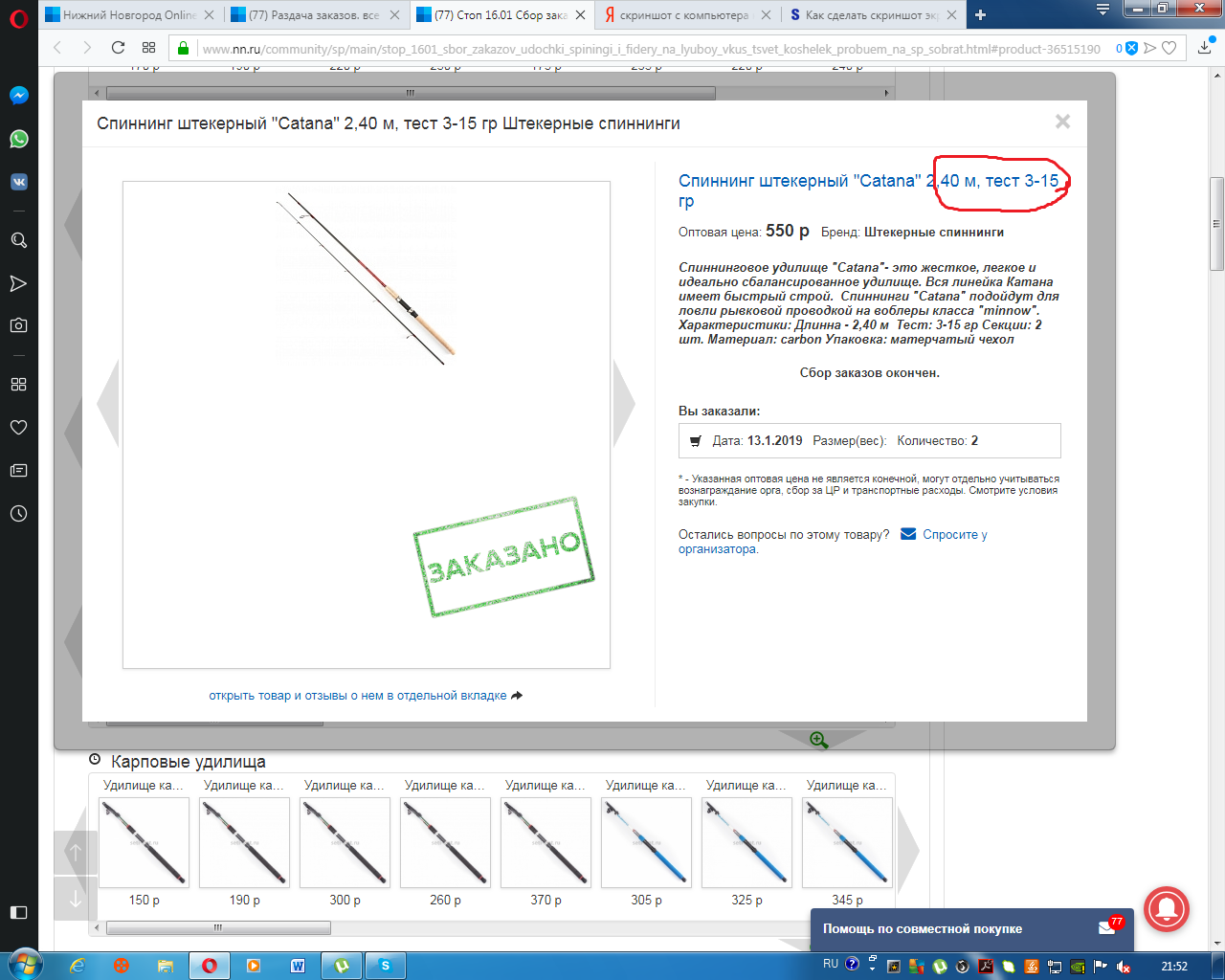Open carp rod thumbnail priced 190 р
Viewport: 1225px width, 980px height.
[x=245, y=843]
